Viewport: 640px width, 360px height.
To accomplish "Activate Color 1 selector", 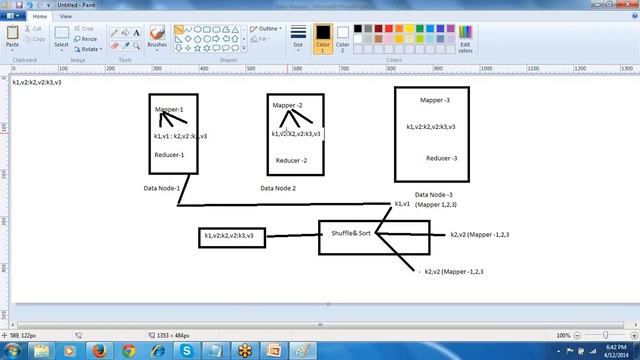I will [322, 39].
